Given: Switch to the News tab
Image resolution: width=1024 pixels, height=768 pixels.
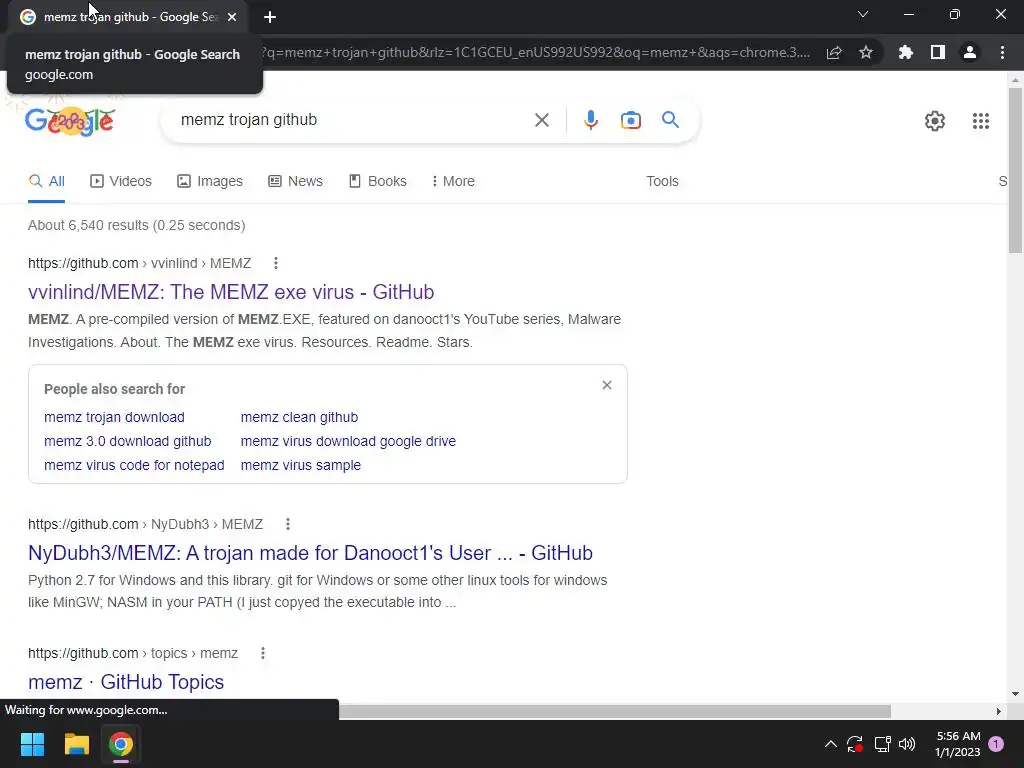Looking at the screenshot, I should tap(295, 182).
